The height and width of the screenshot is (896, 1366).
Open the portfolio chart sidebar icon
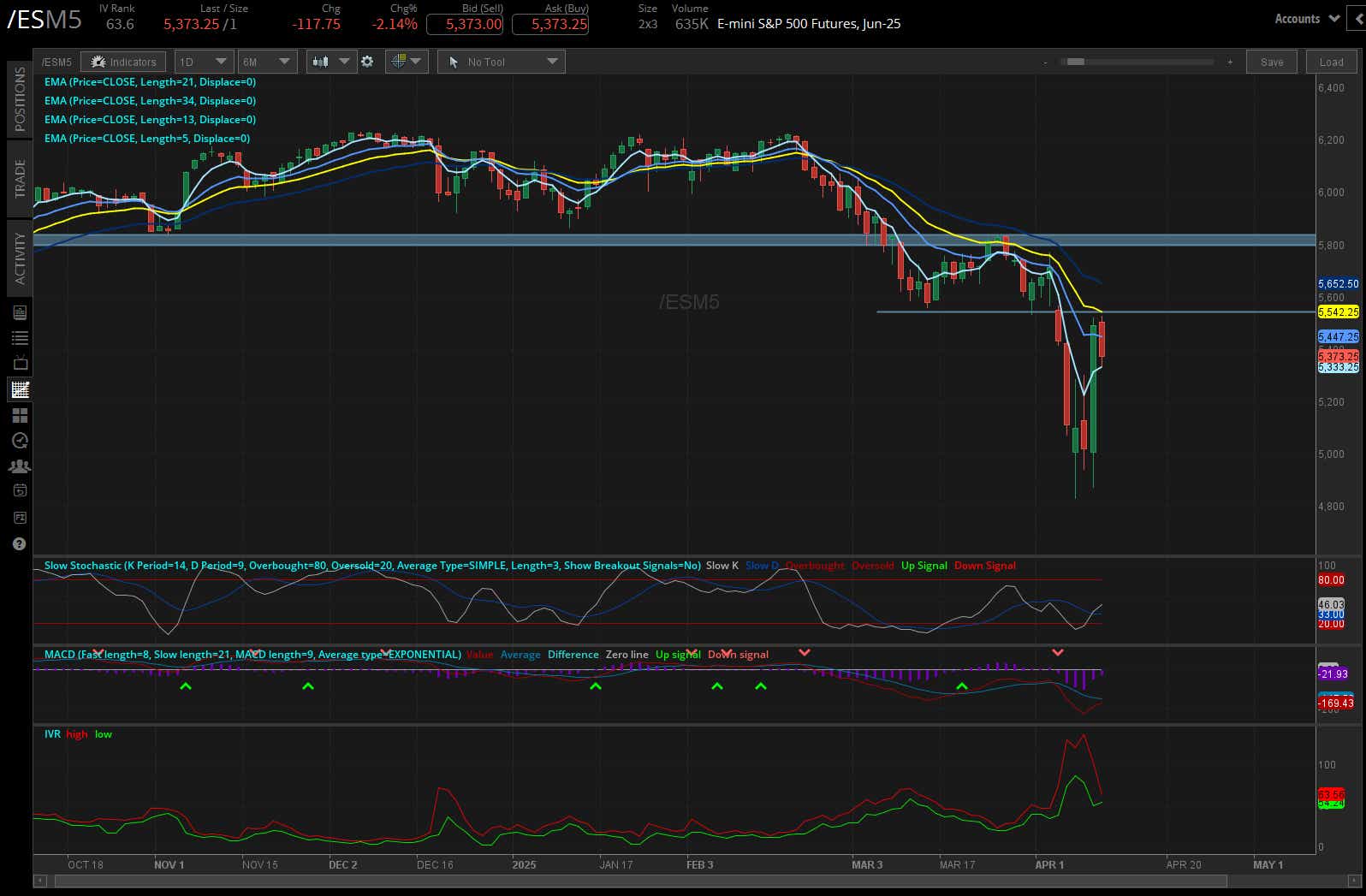pos(20,313)
